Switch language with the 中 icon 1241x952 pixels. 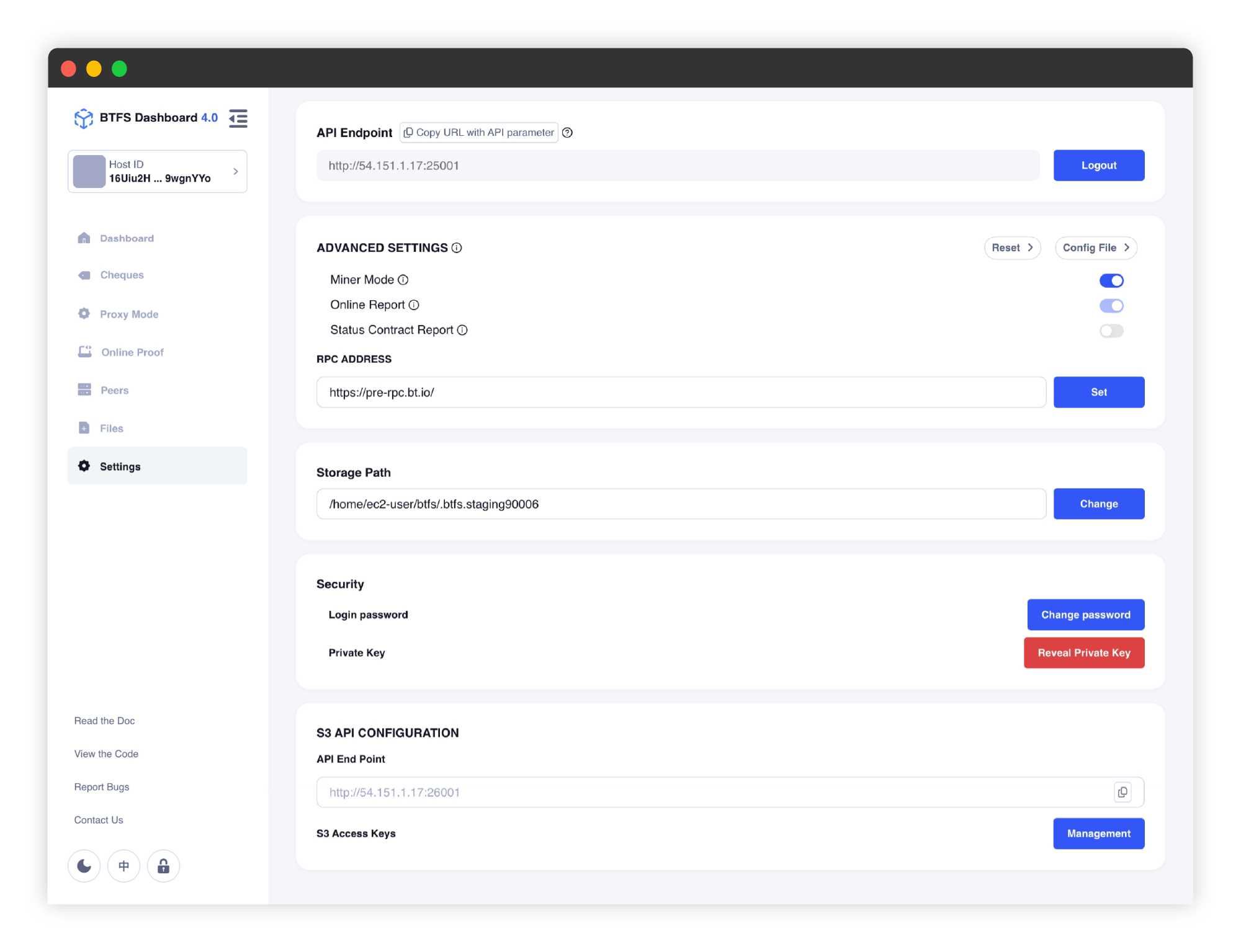(124, 866)
